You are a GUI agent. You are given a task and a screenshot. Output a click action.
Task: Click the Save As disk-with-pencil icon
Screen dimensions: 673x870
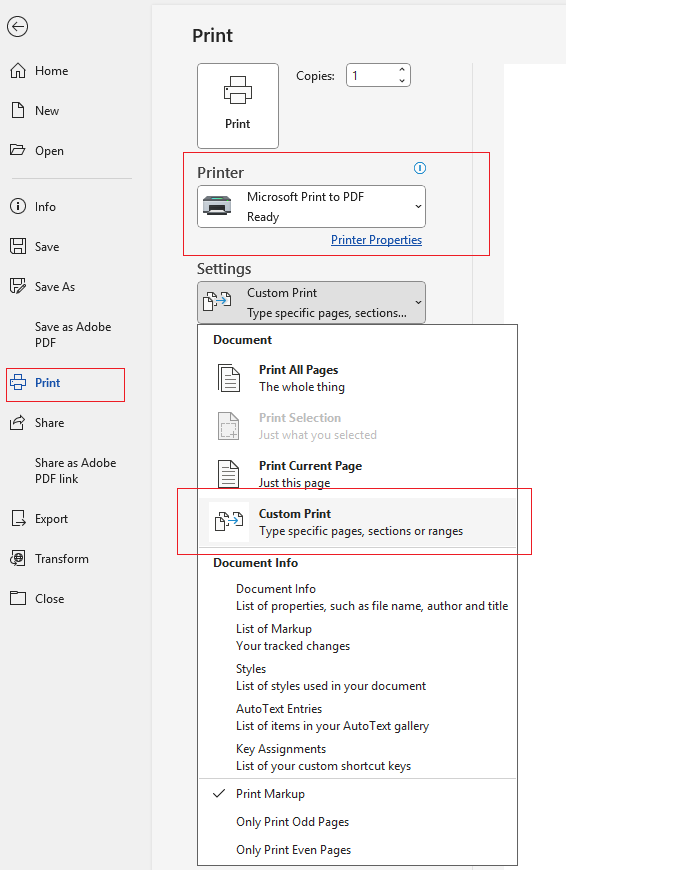click(18, 286)
